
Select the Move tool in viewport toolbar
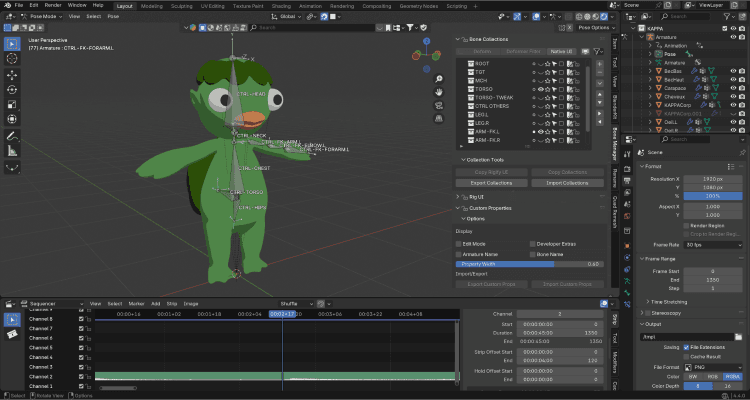point(12,73)
